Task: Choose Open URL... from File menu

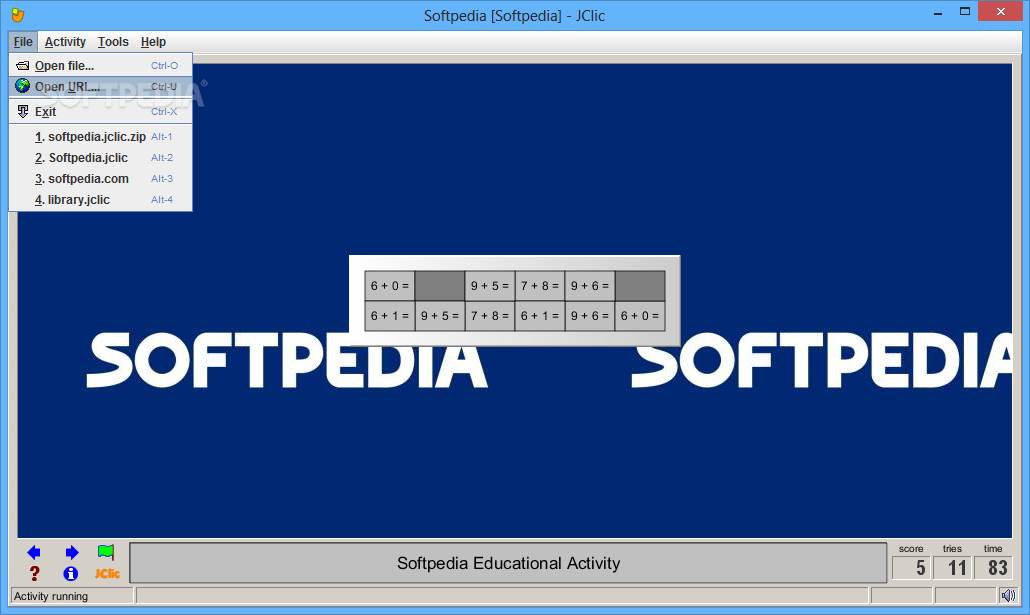Action: (101, 87)
